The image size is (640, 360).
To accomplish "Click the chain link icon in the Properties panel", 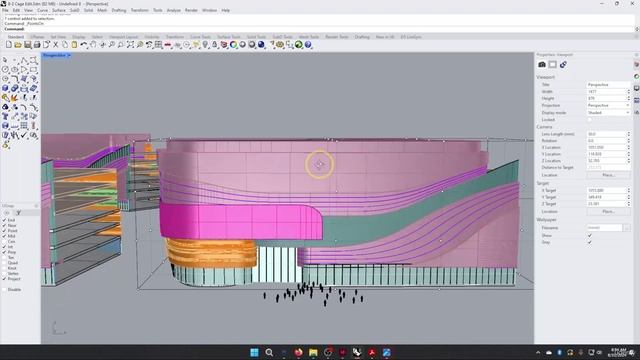I will (563, 64).
